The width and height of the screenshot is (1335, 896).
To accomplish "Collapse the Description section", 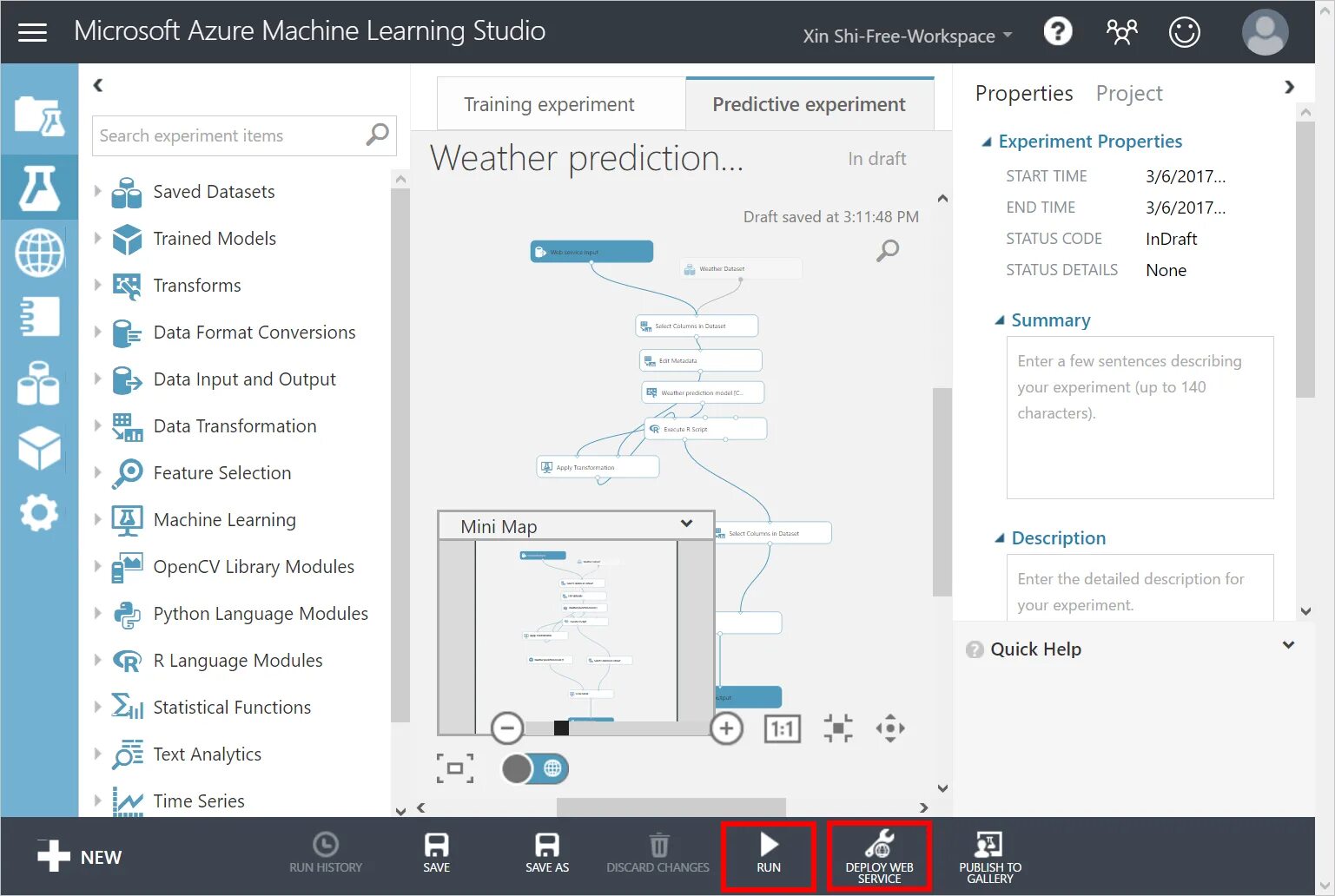I will (1000, 538).
